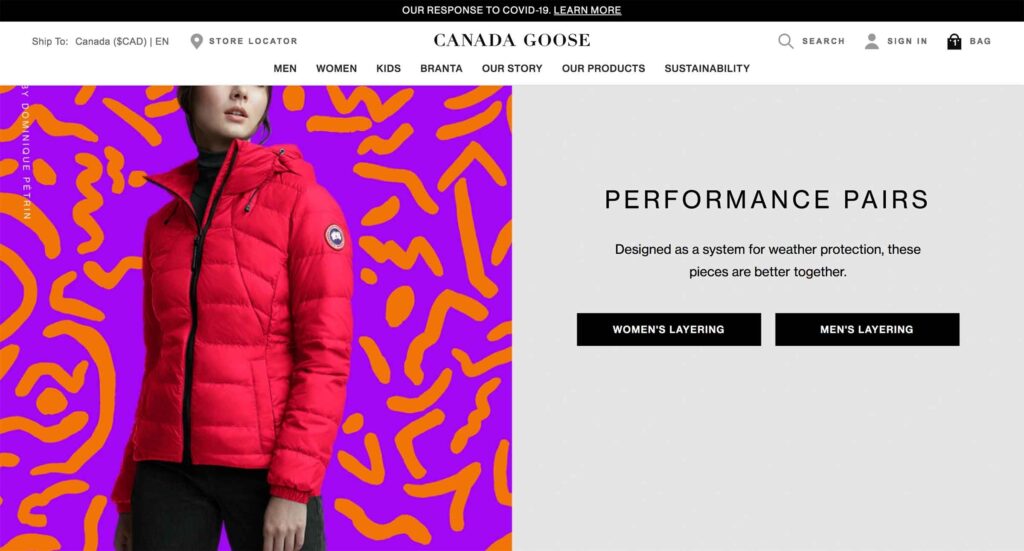Open the Our Products menu

pos(603,69)
